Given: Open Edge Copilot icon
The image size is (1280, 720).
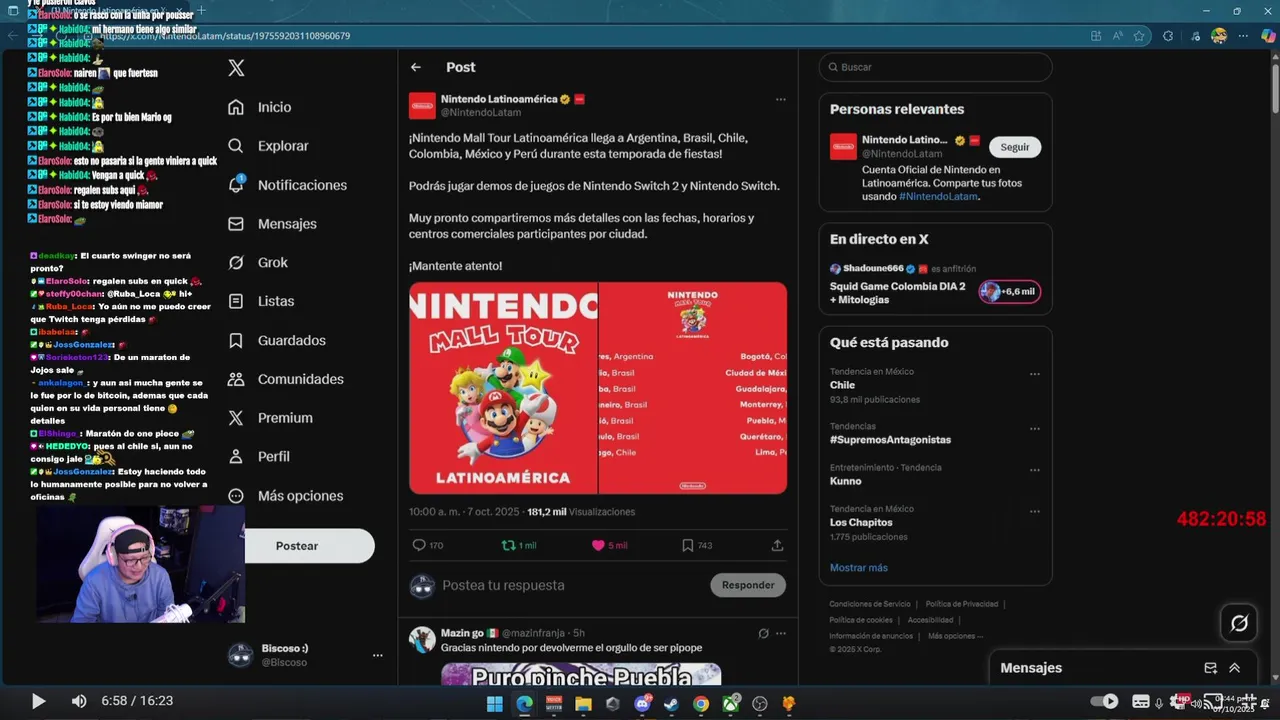Looking at the screenshot, I should pyautogui.click(x=1268, y=36).
